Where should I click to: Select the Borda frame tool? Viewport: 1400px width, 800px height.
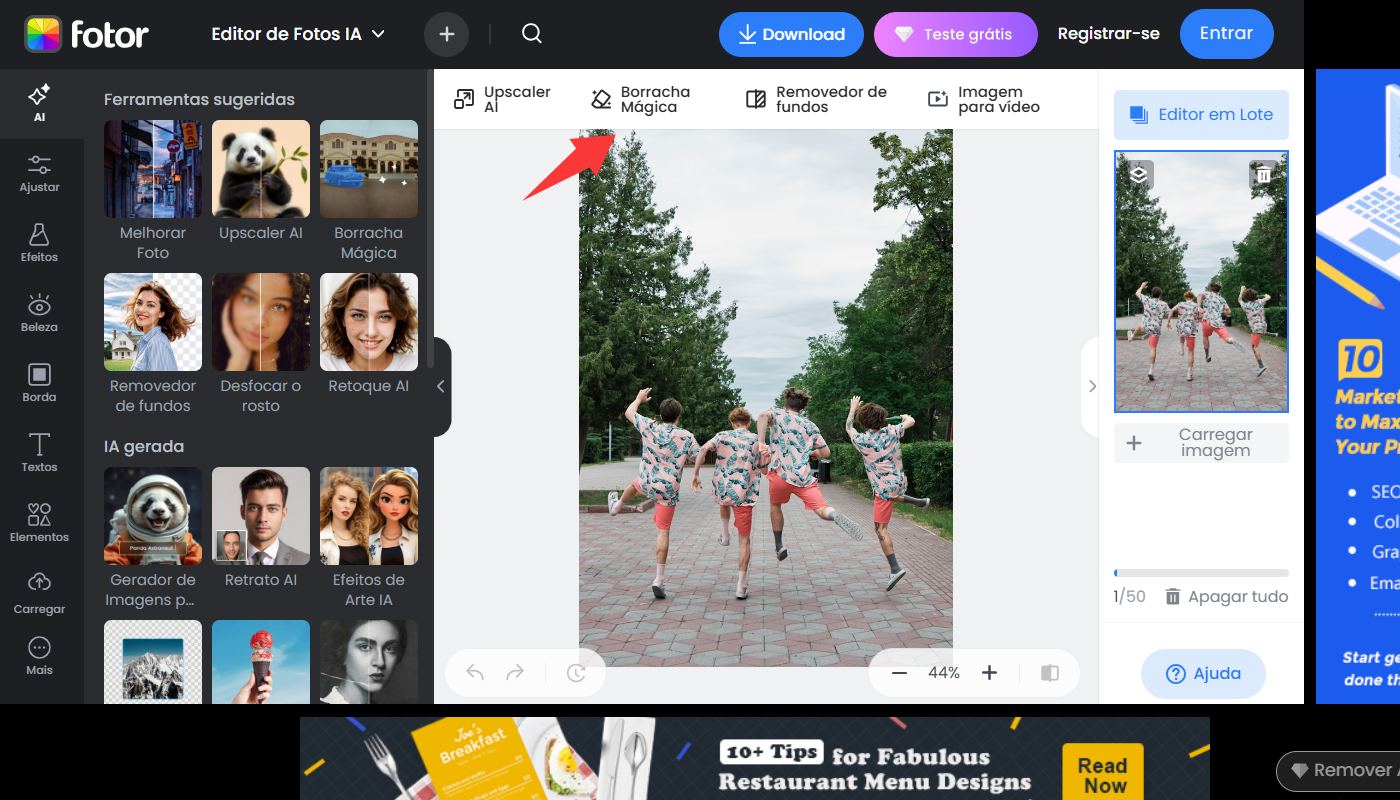[x=39, y=383]
